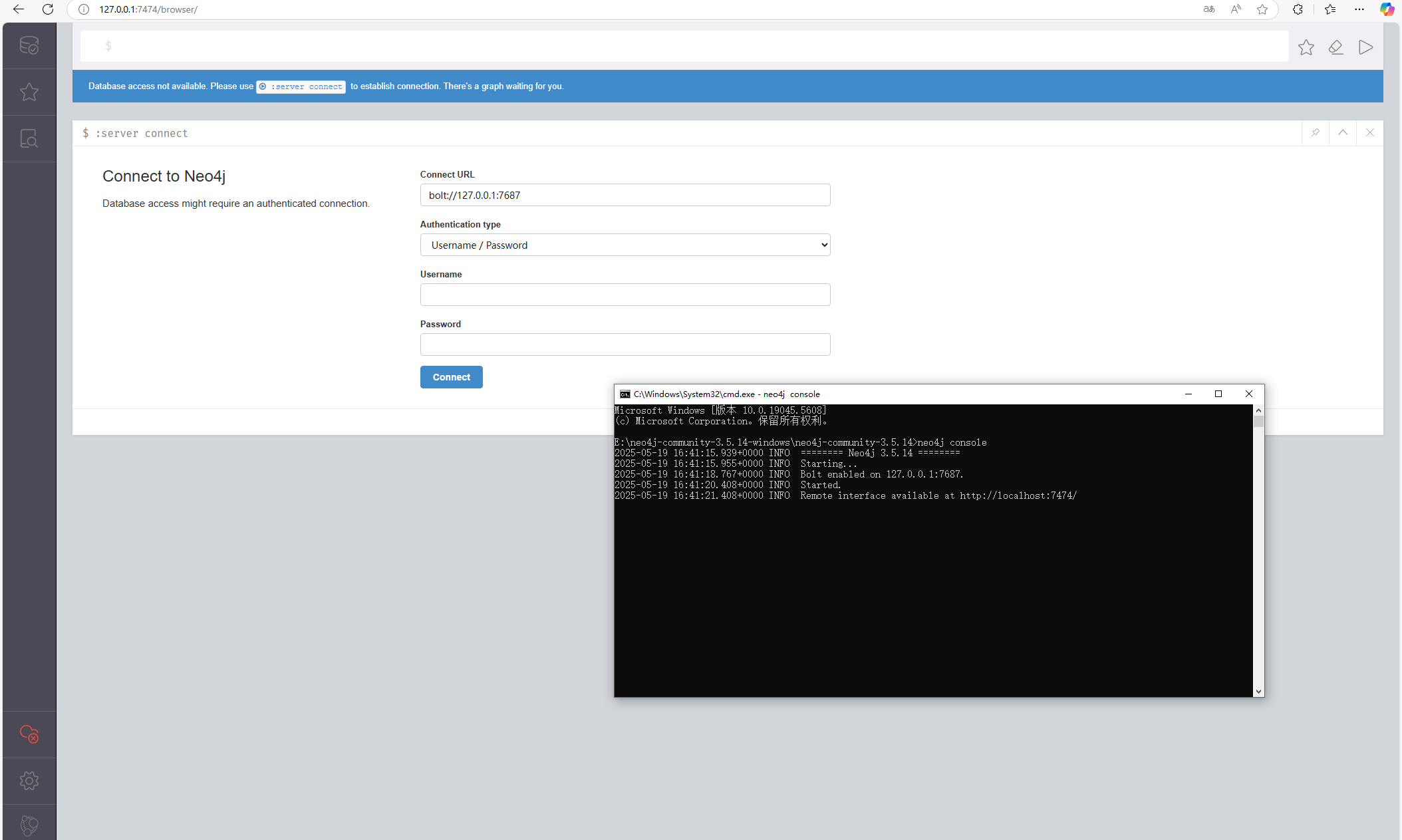
Task: Click cmd window scrollbar down arrow
Action: 1258,692
